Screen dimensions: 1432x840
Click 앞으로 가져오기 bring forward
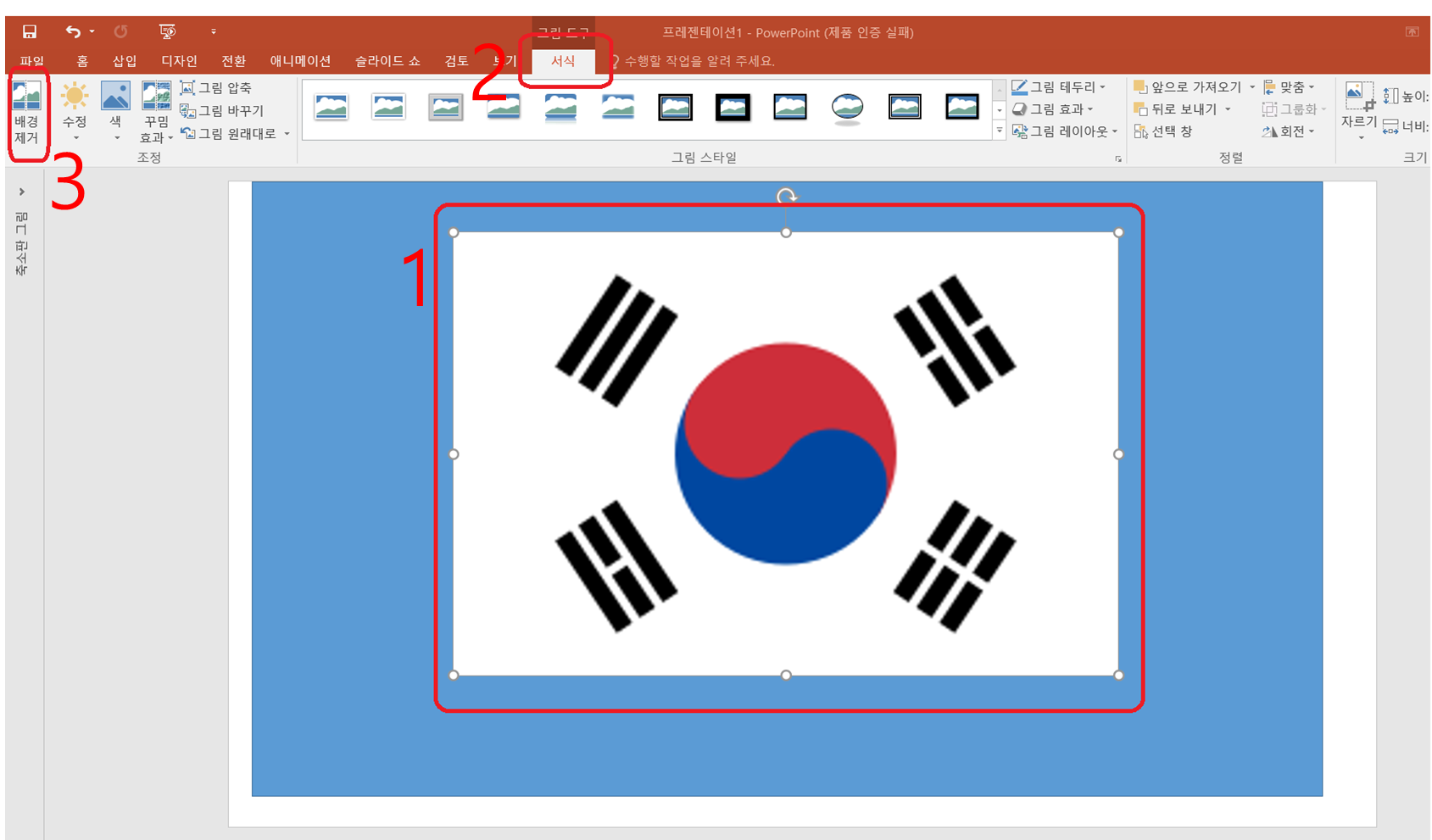(1188, 87)
